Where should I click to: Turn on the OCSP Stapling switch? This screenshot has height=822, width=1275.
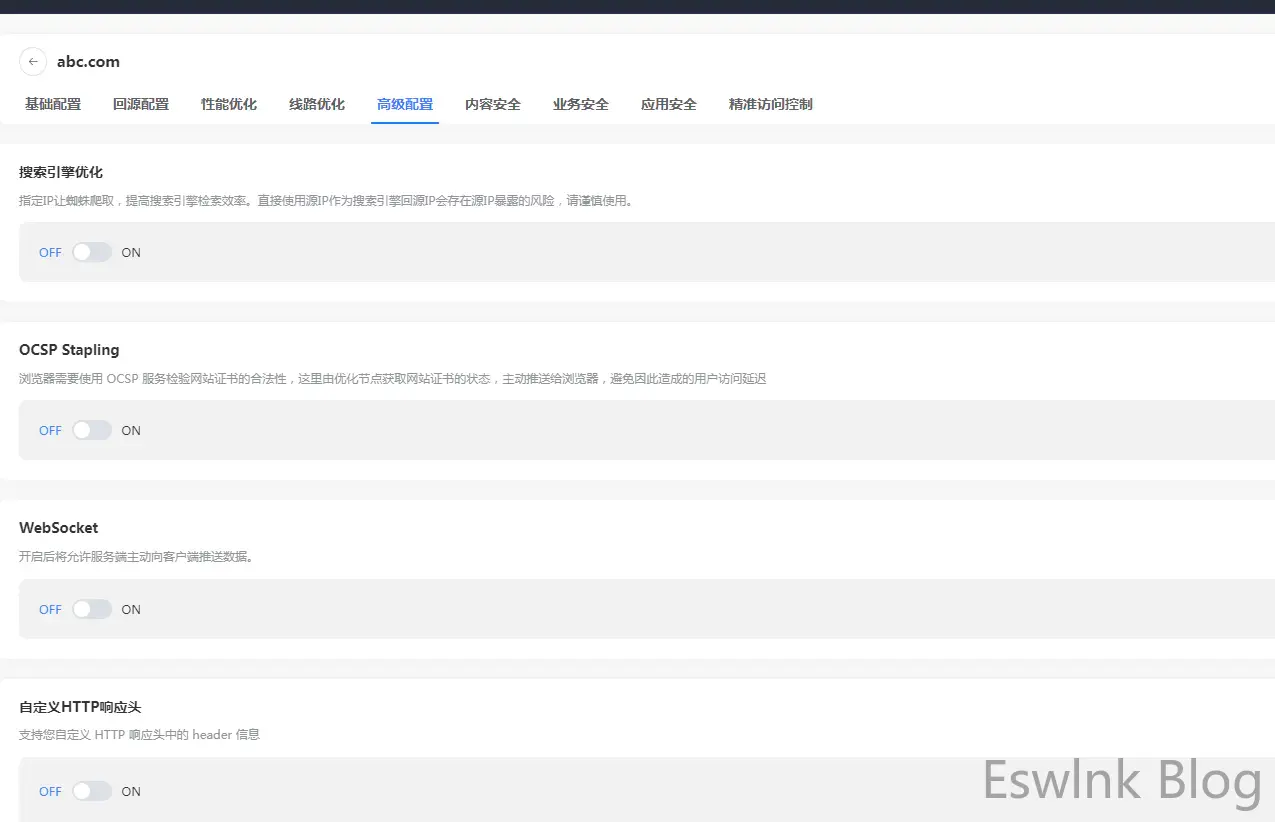pyautogui.click(x=92, y=430)
